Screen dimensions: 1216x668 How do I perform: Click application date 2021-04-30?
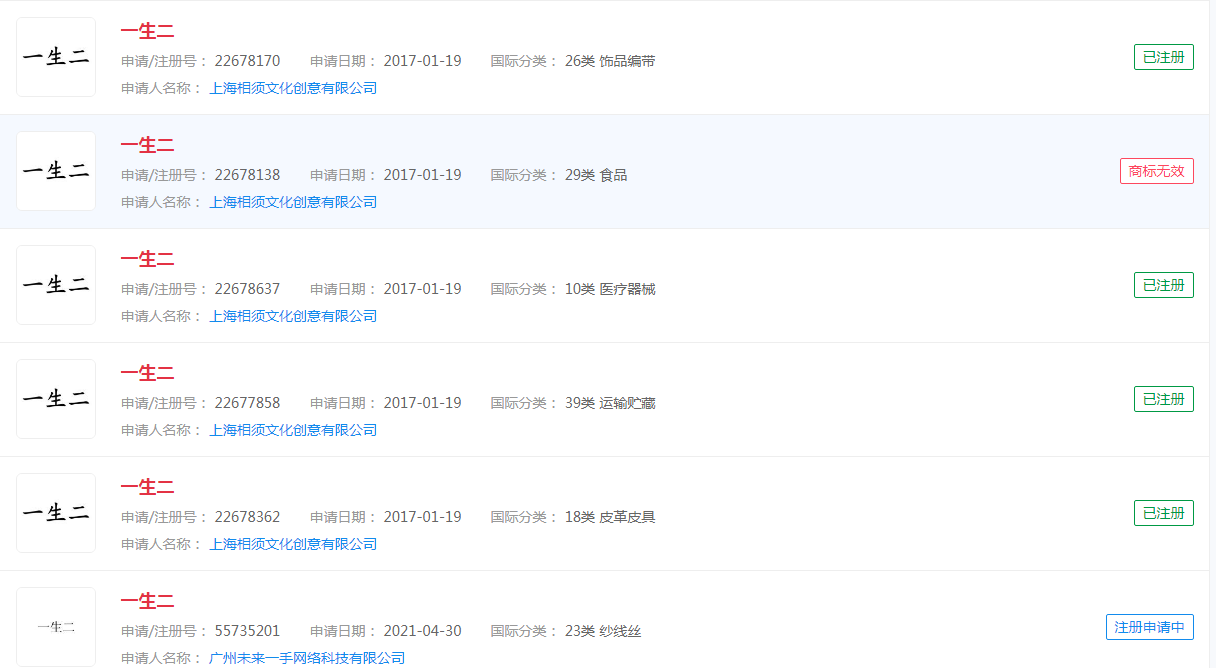pyautogui.click(x=423, y=631)
